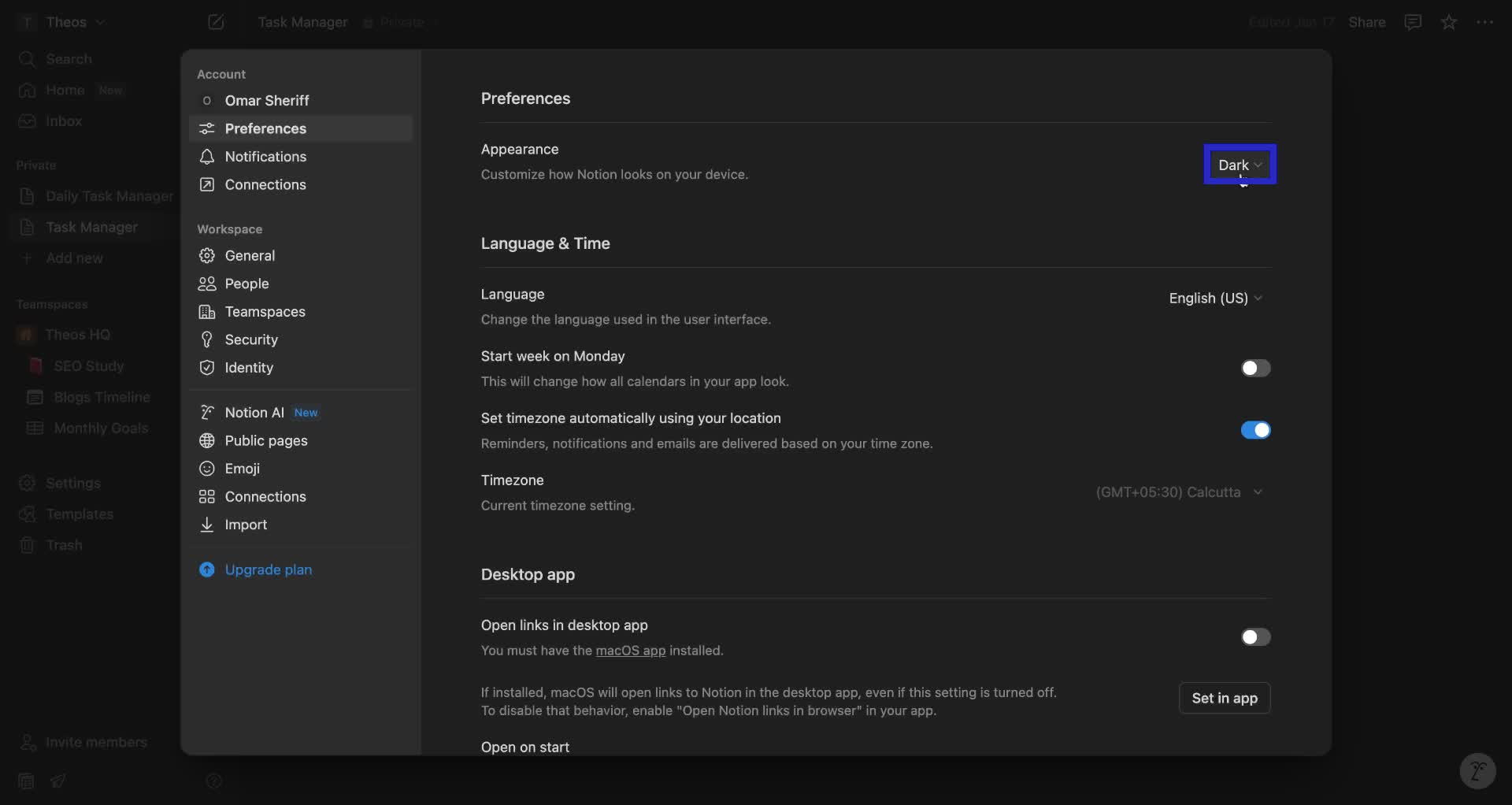
Task: Select People under Workspace settings
Action: [245, 284]
